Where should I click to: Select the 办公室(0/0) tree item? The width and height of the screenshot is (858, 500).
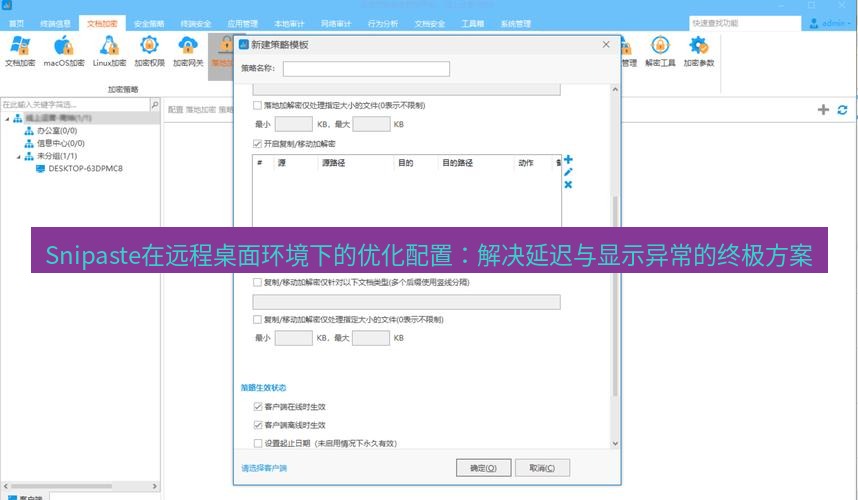(x=57, y=131)
